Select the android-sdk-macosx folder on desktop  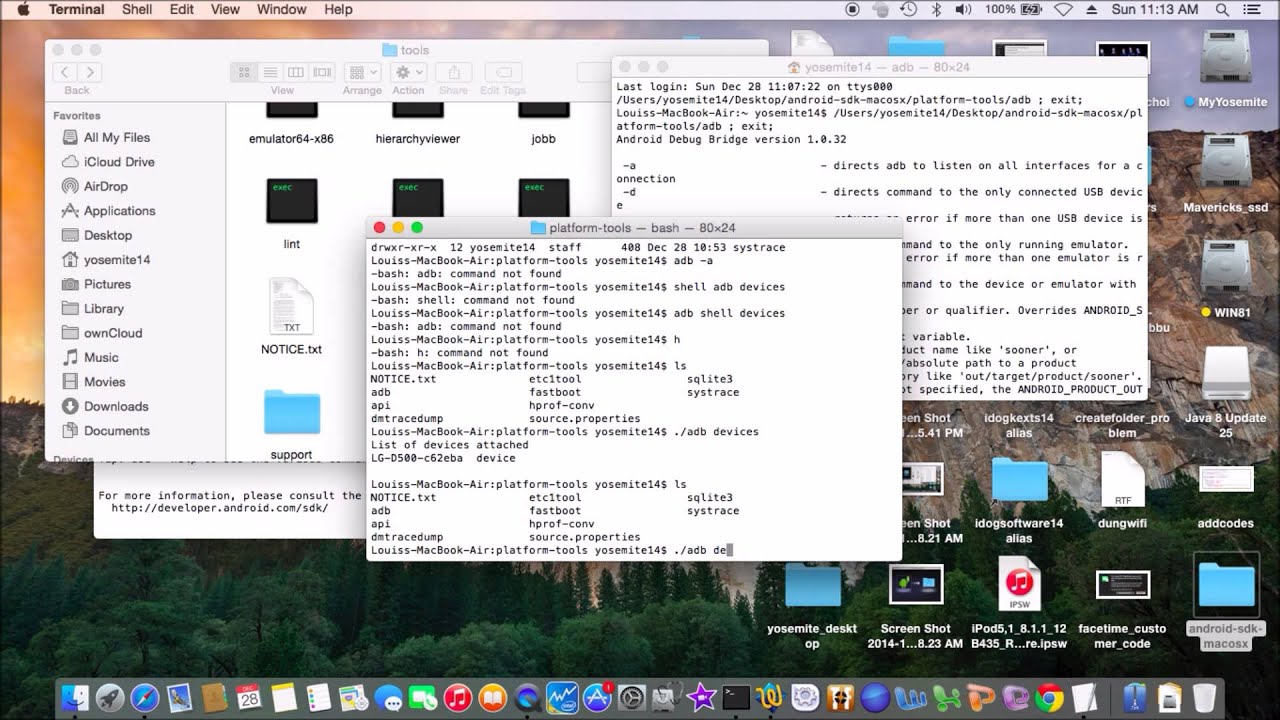[x=1225, y=585]
